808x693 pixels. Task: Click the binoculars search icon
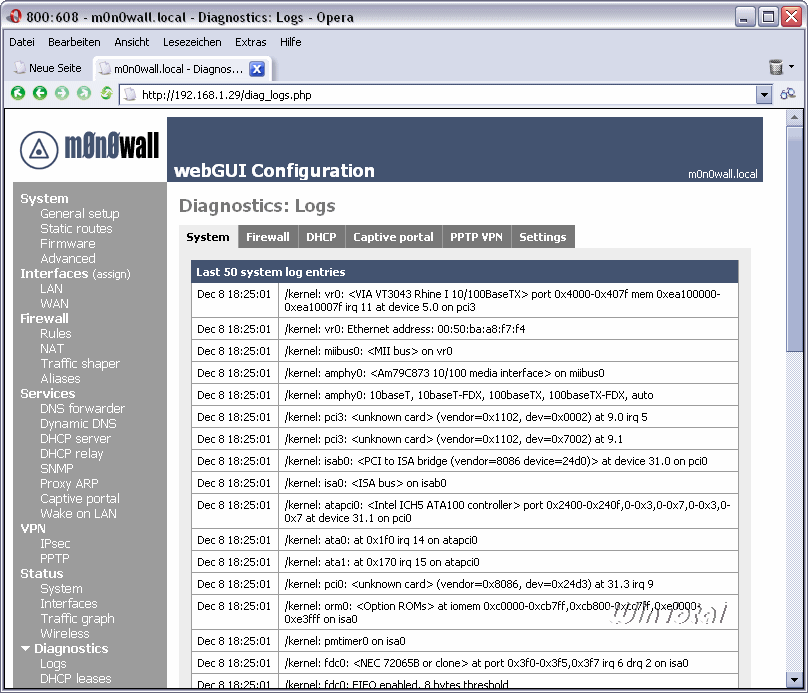point(788,94)
